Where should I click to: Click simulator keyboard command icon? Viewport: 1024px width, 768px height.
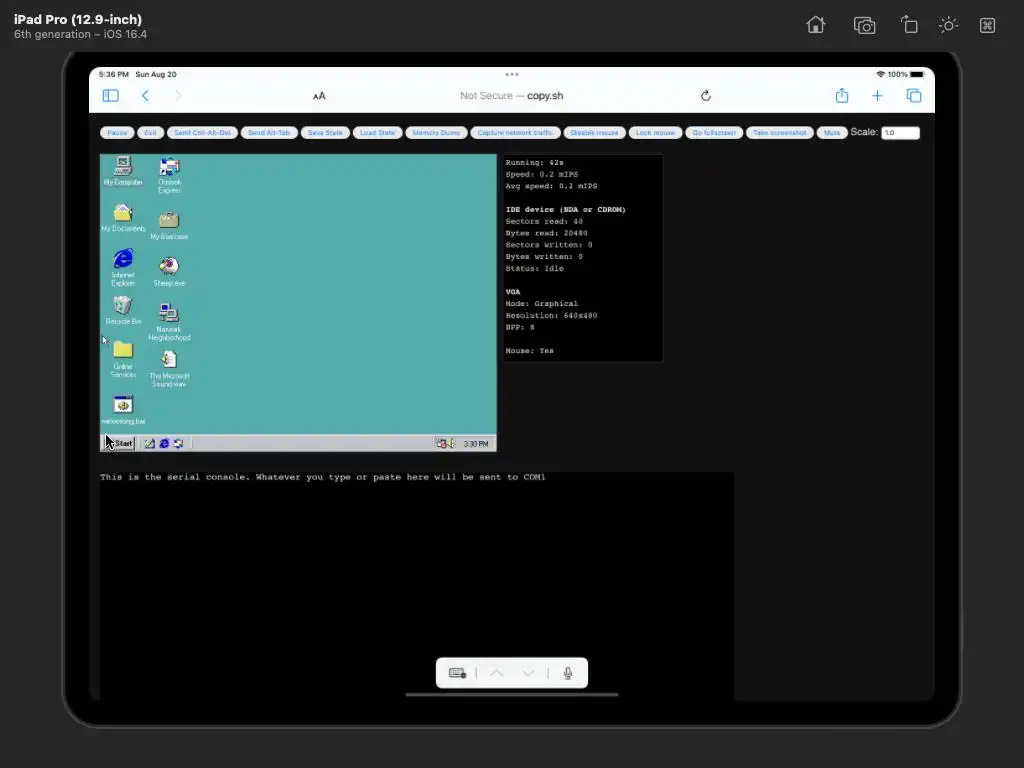987,25
